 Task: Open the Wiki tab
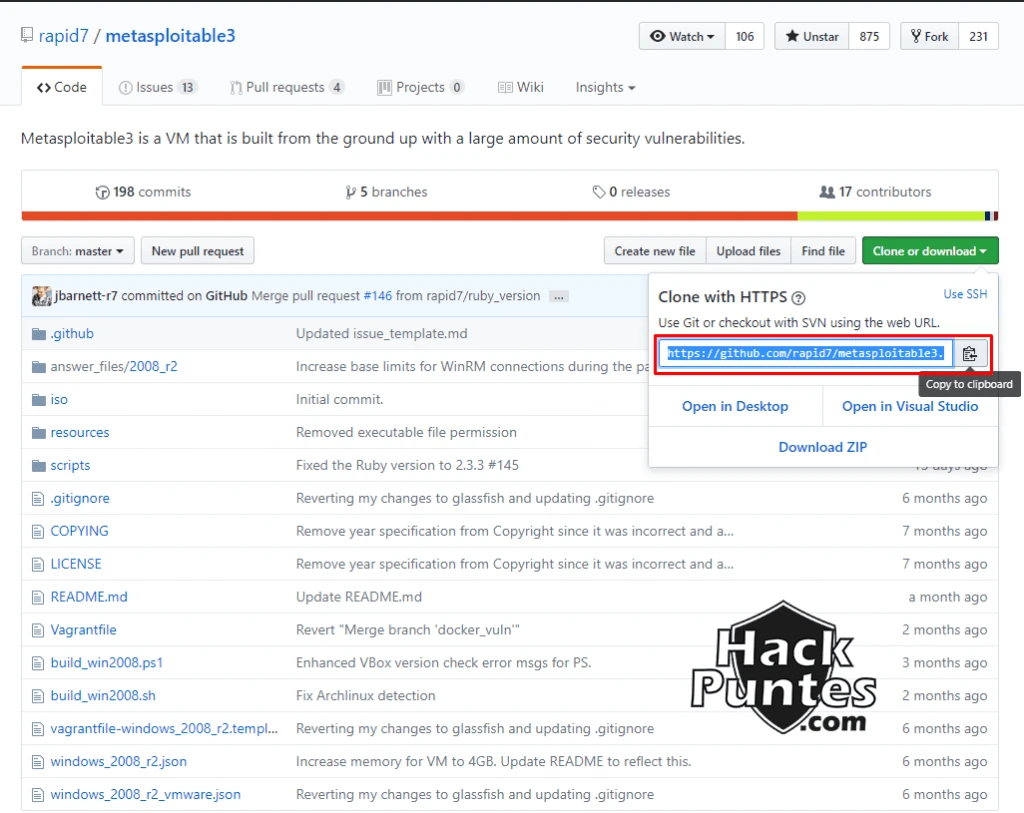pos(520,88)
